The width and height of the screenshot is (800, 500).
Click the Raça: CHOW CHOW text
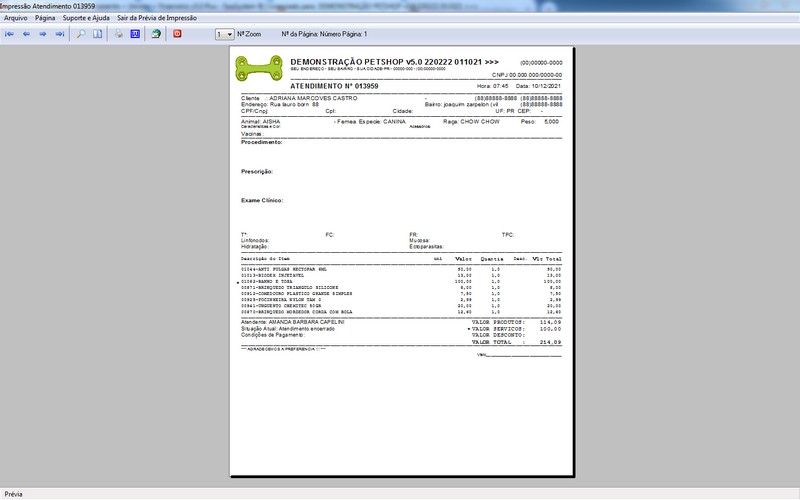(x=471, y=122)
